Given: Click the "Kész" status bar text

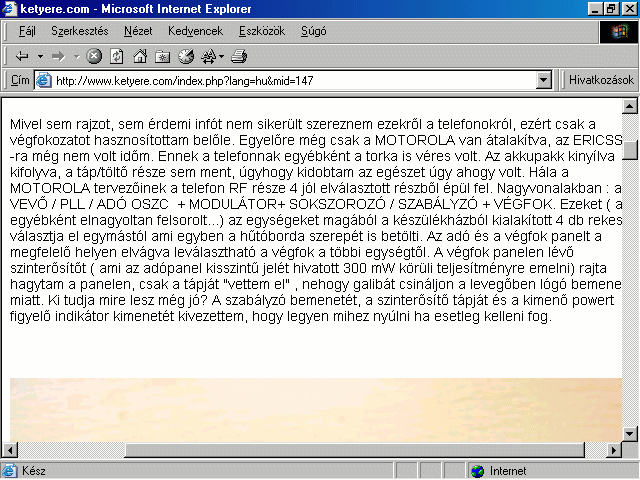Looking at the screenshot, I should point(33,471).
